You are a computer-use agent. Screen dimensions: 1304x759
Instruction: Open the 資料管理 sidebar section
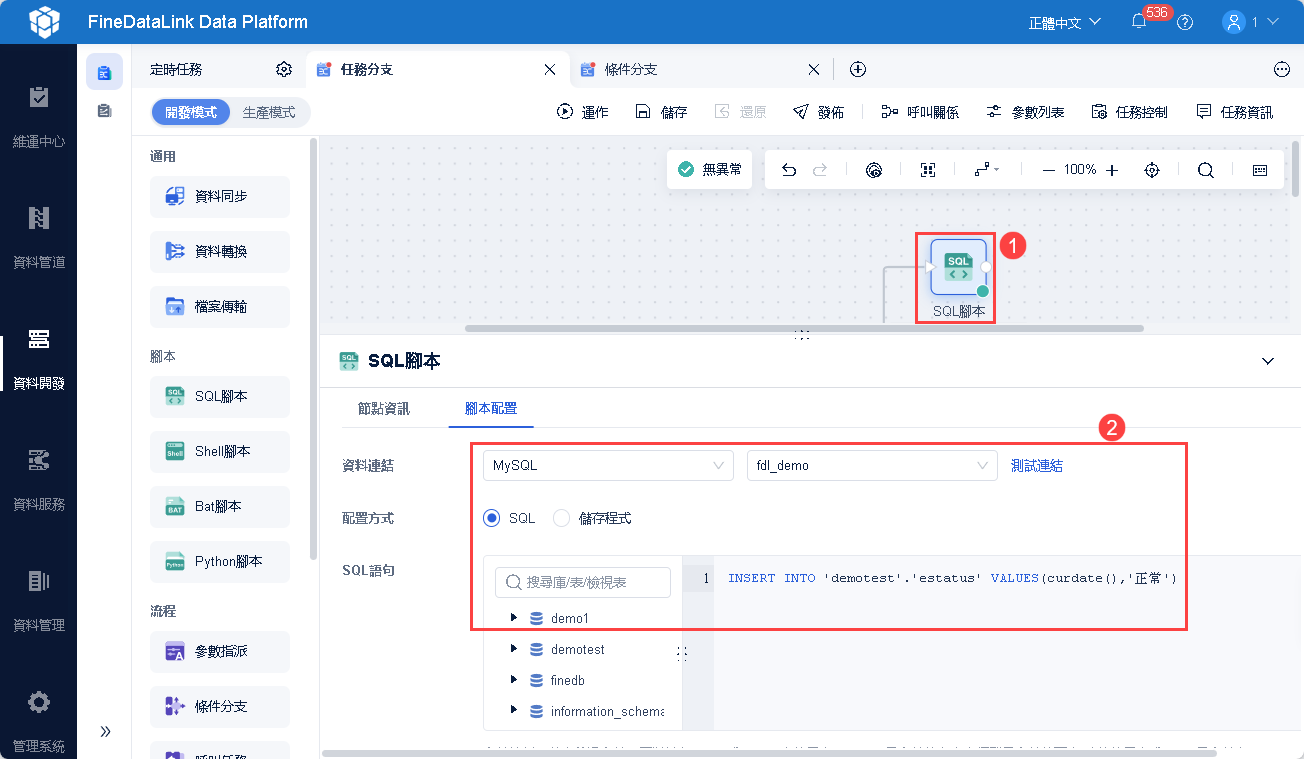pyautogui.click(x=38, y=601)
